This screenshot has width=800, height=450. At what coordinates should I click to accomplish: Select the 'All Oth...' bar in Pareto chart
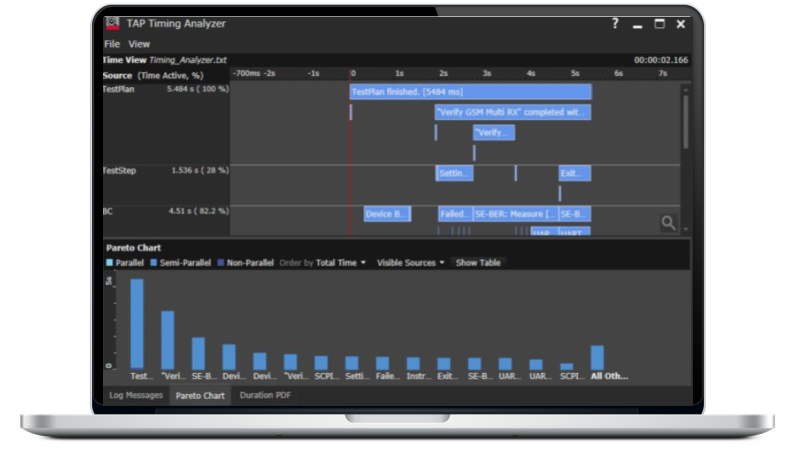[597, 359]
